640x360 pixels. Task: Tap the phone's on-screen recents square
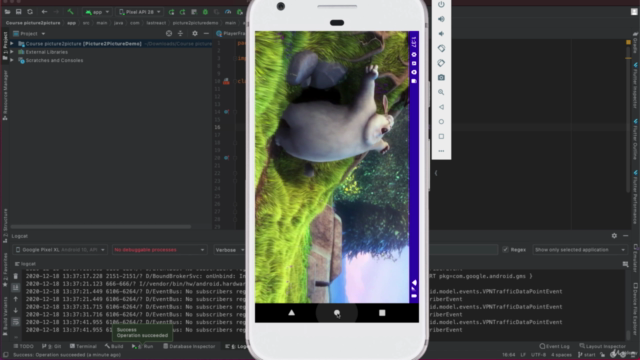click(382, 313)
